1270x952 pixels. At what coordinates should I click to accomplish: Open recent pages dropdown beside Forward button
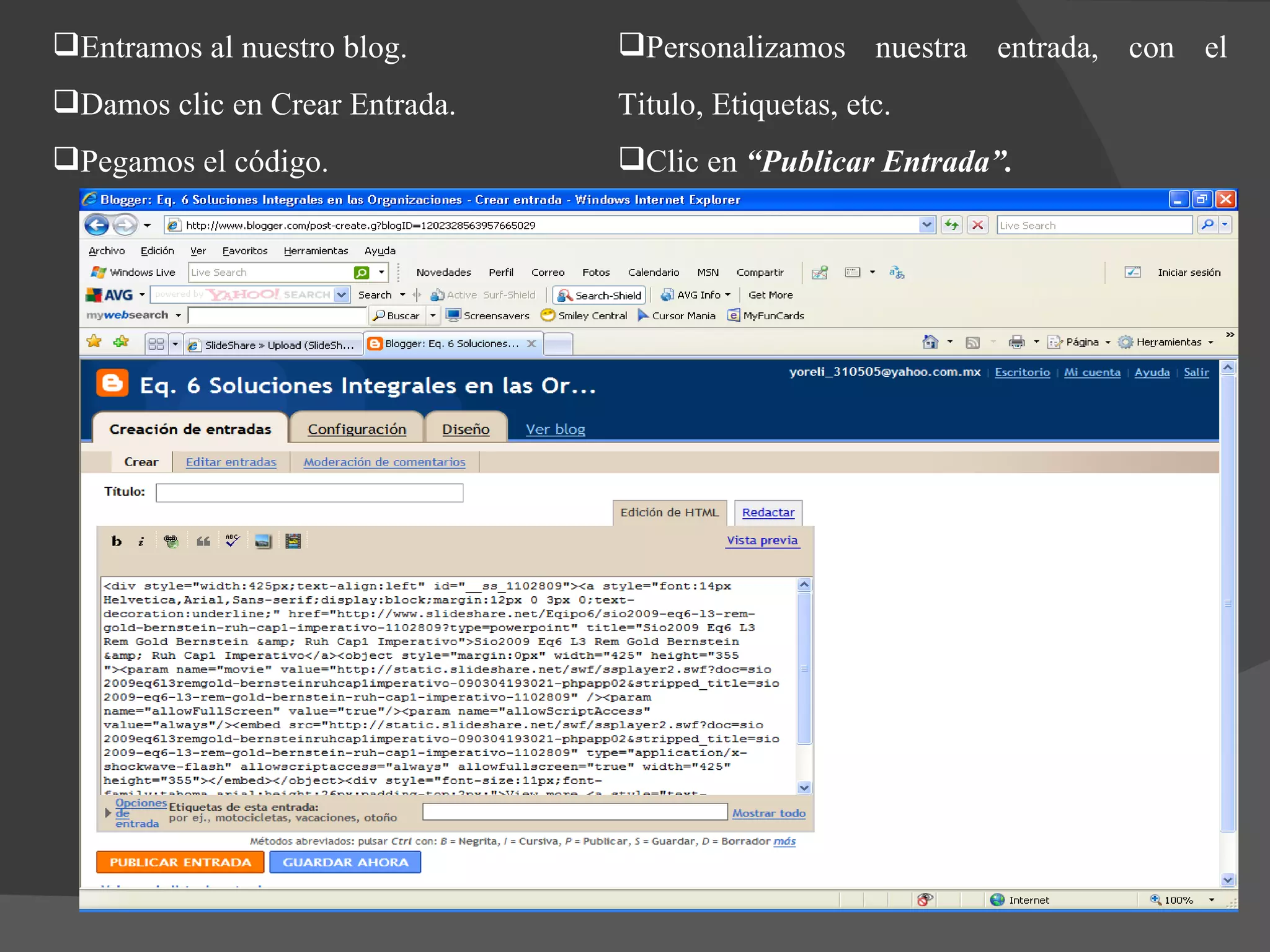point(147,225)
